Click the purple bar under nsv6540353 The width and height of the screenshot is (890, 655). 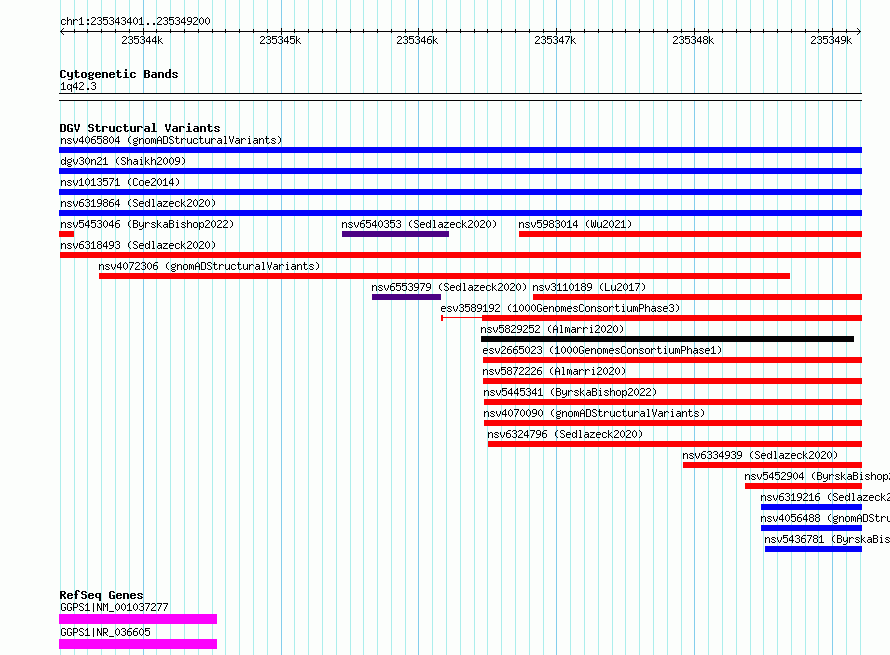pyautogui.click(x=395, y=234)
